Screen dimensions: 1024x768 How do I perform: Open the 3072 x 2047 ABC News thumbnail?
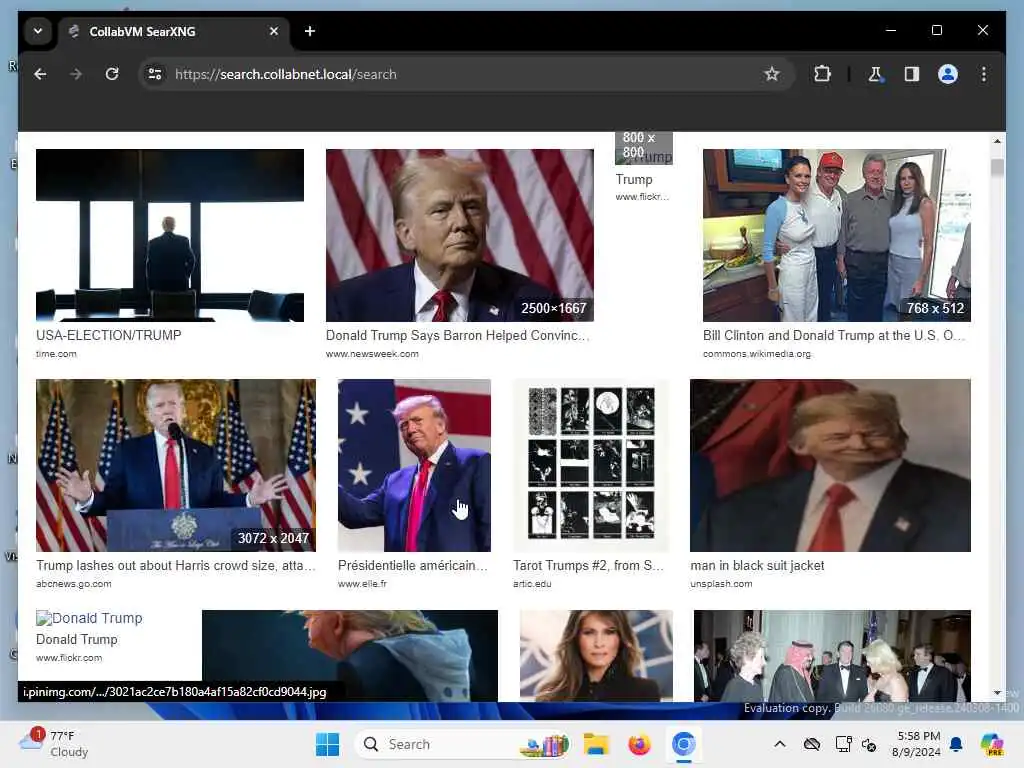pos(176,465)
